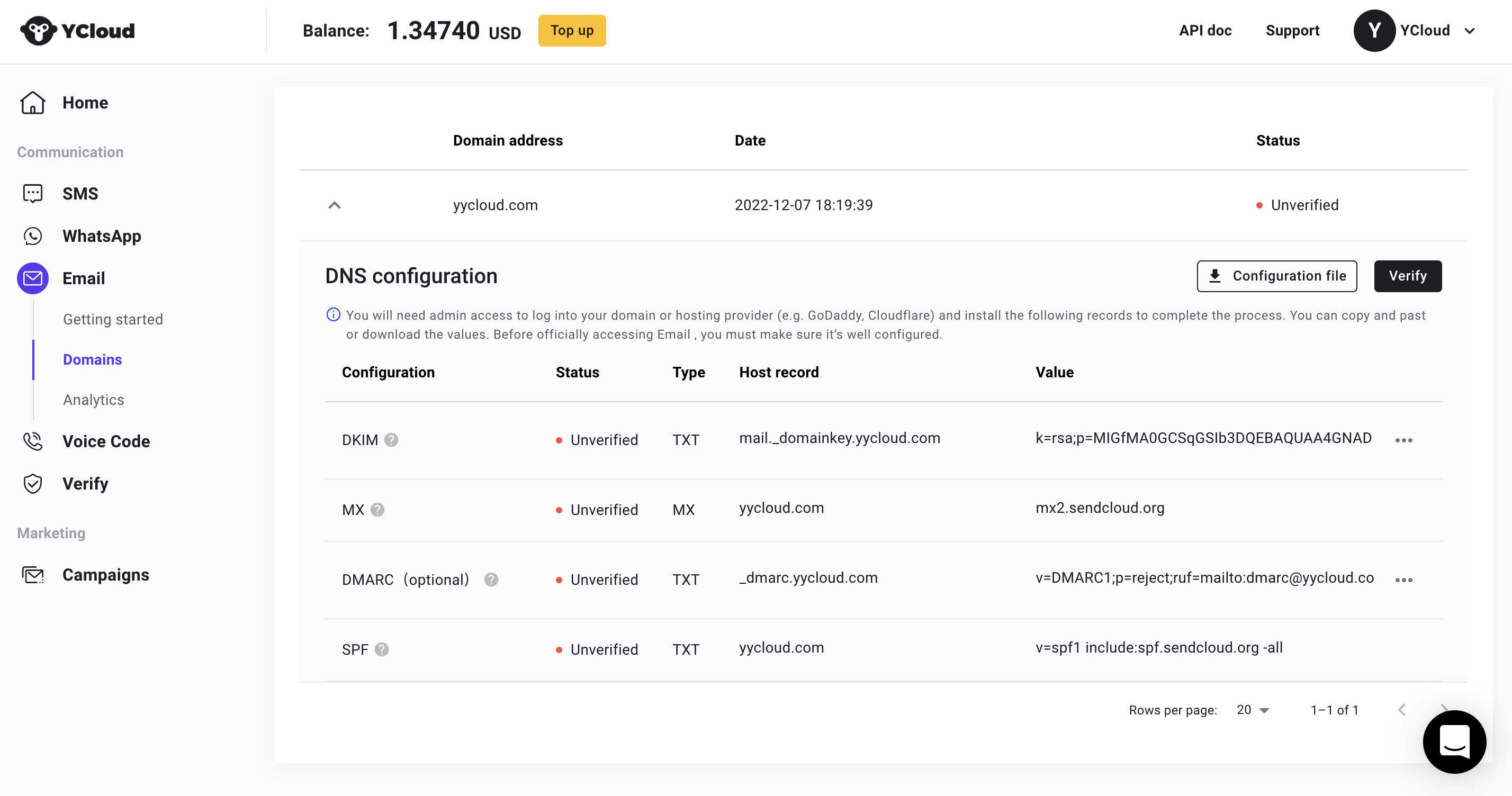The height and width of the screenshot is (796, 1512).
Task: Open Getting started under Email
Action: [x=113, y=319]
